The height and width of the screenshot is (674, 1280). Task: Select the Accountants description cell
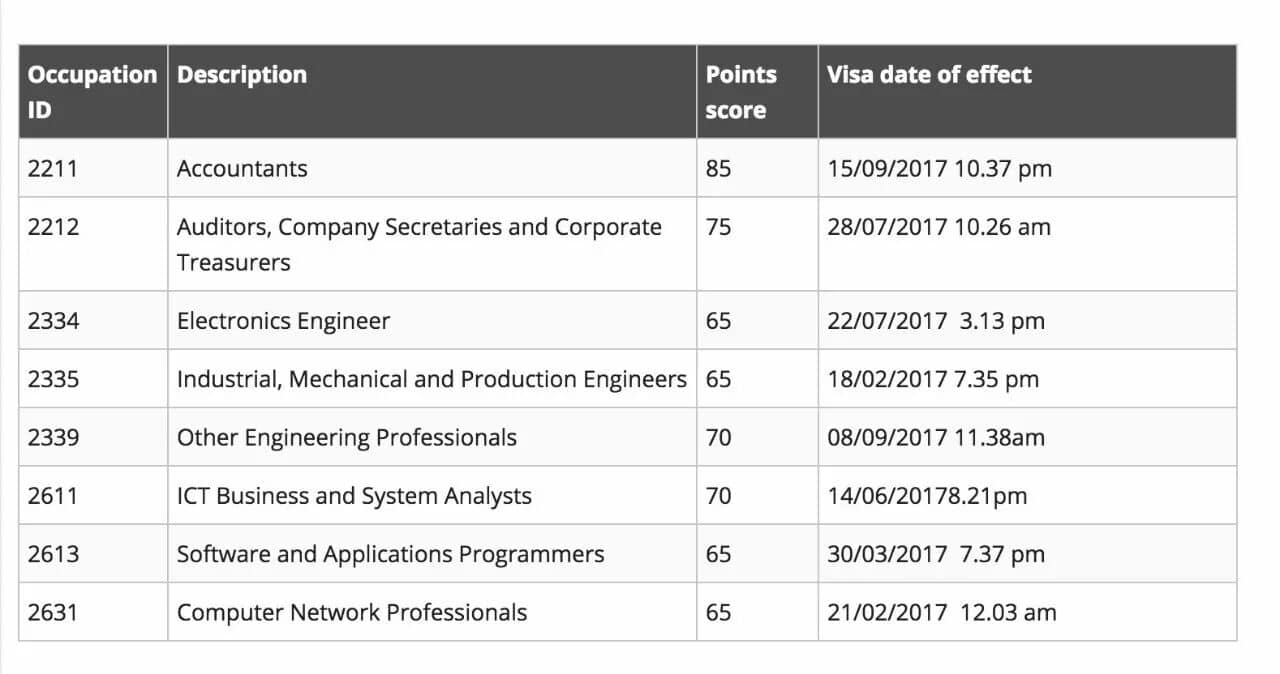(432, 168)
